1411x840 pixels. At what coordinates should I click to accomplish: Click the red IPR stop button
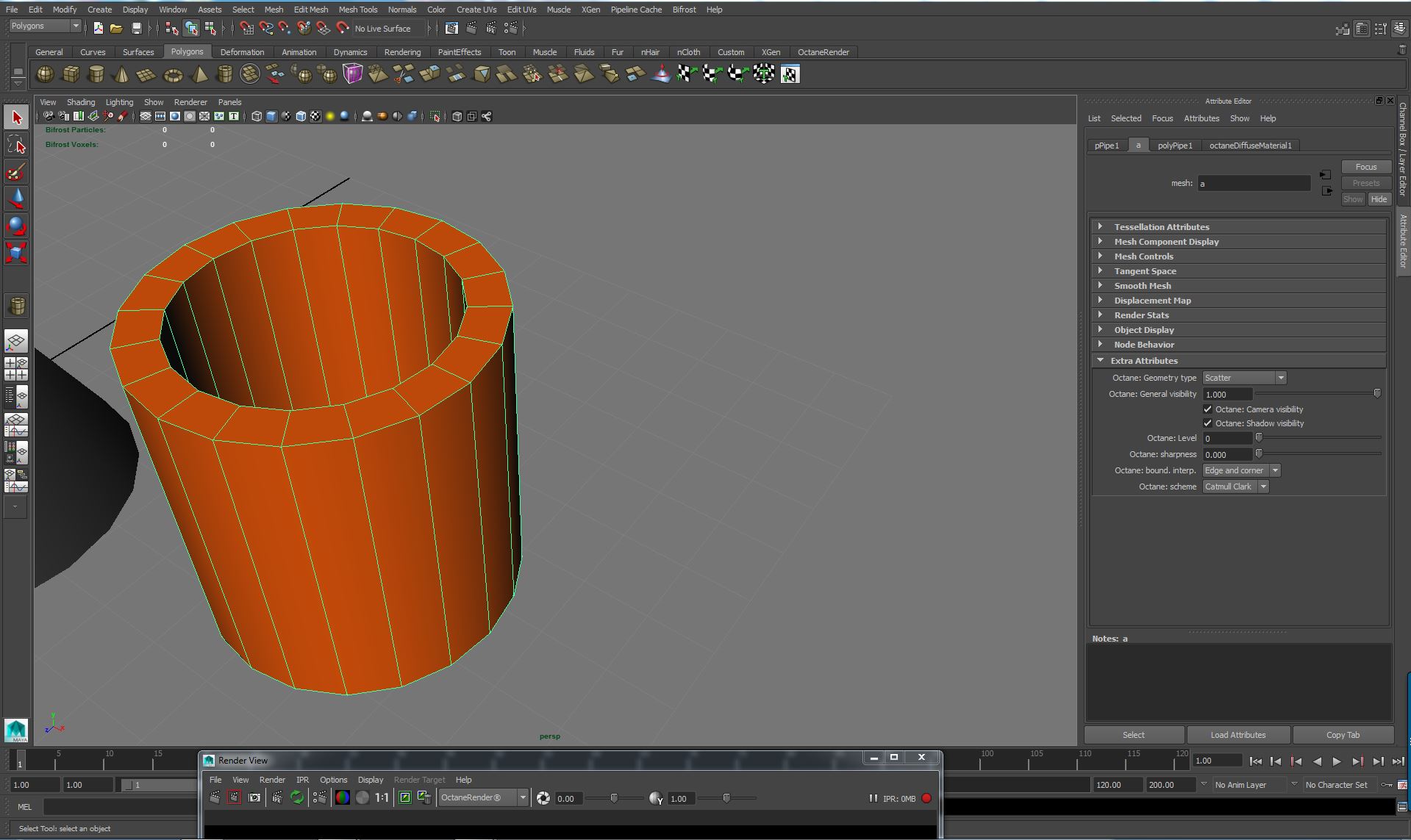(x=926, y=798)
